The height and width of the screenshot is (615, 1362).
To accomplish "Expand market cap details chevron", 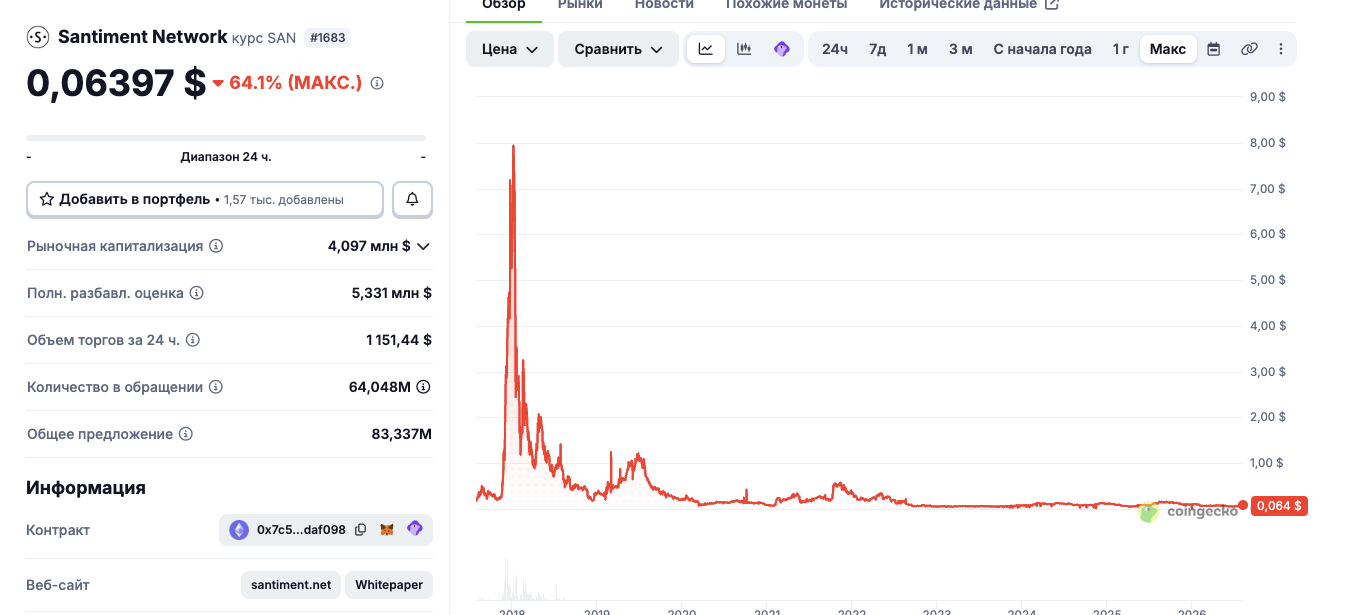I will click(423, 246).
